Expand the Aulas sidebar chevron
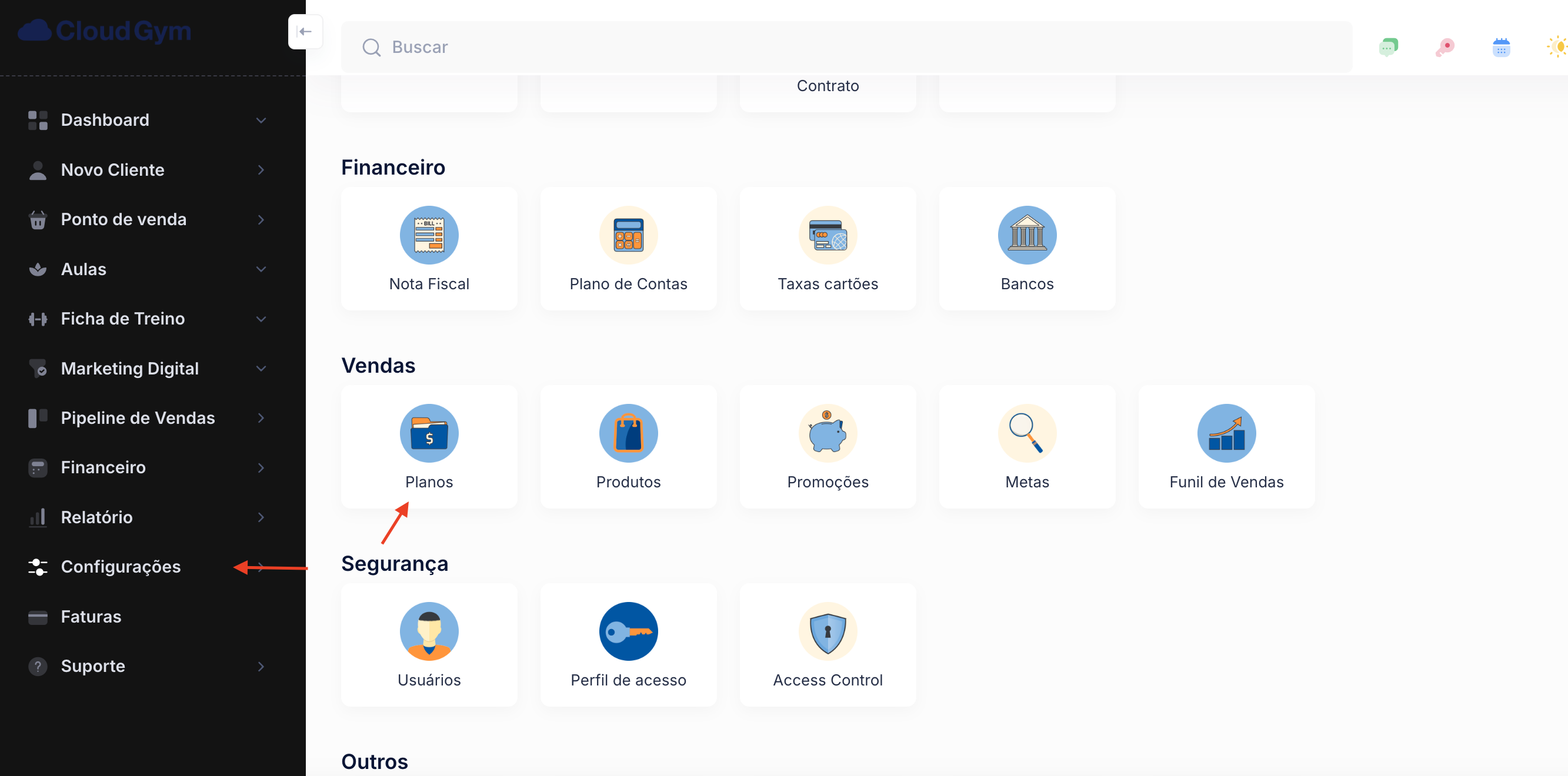Image resolution: width=1568 pixels, height=776 pixels. (261, 269)
